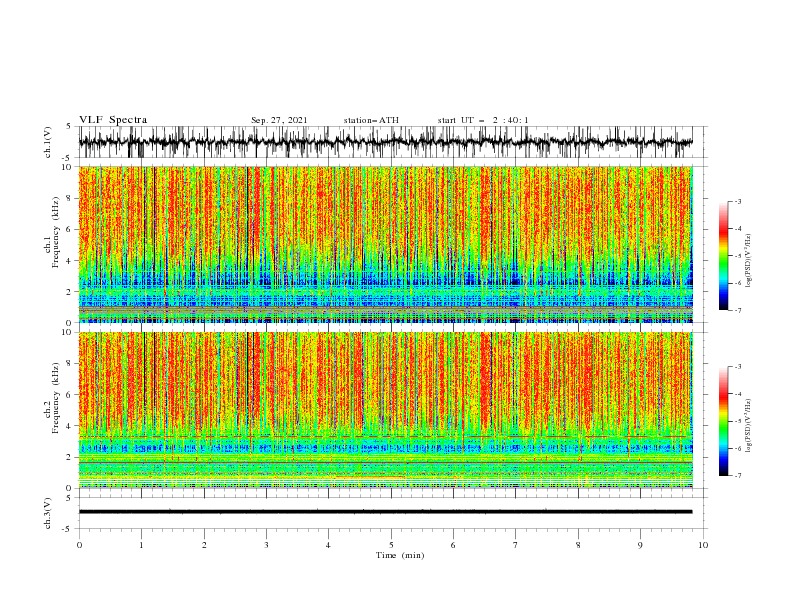The width and height of the screenshot is (792, 612).
Task: Click the "-7" tick on ch.1 colorbar
Action: (738, 310)
